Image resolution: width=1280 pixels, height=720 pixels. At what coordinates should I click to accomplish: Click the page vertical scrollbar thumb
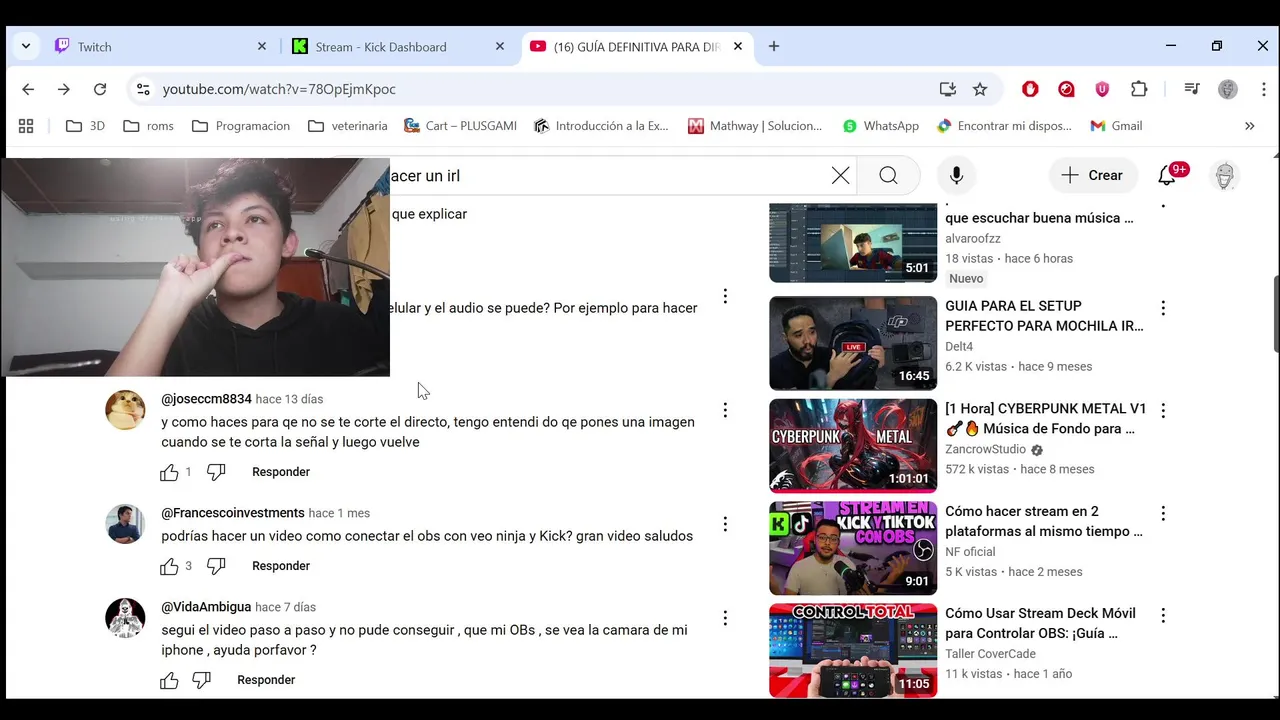pyautogui.click(x=1276, y=313)
